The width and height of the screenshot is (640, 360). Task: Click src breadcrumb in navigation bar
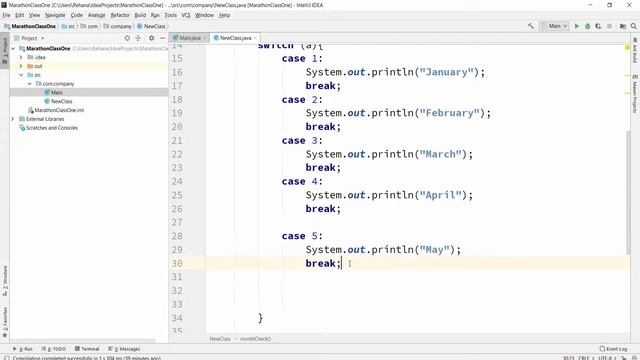pos(68,26)
